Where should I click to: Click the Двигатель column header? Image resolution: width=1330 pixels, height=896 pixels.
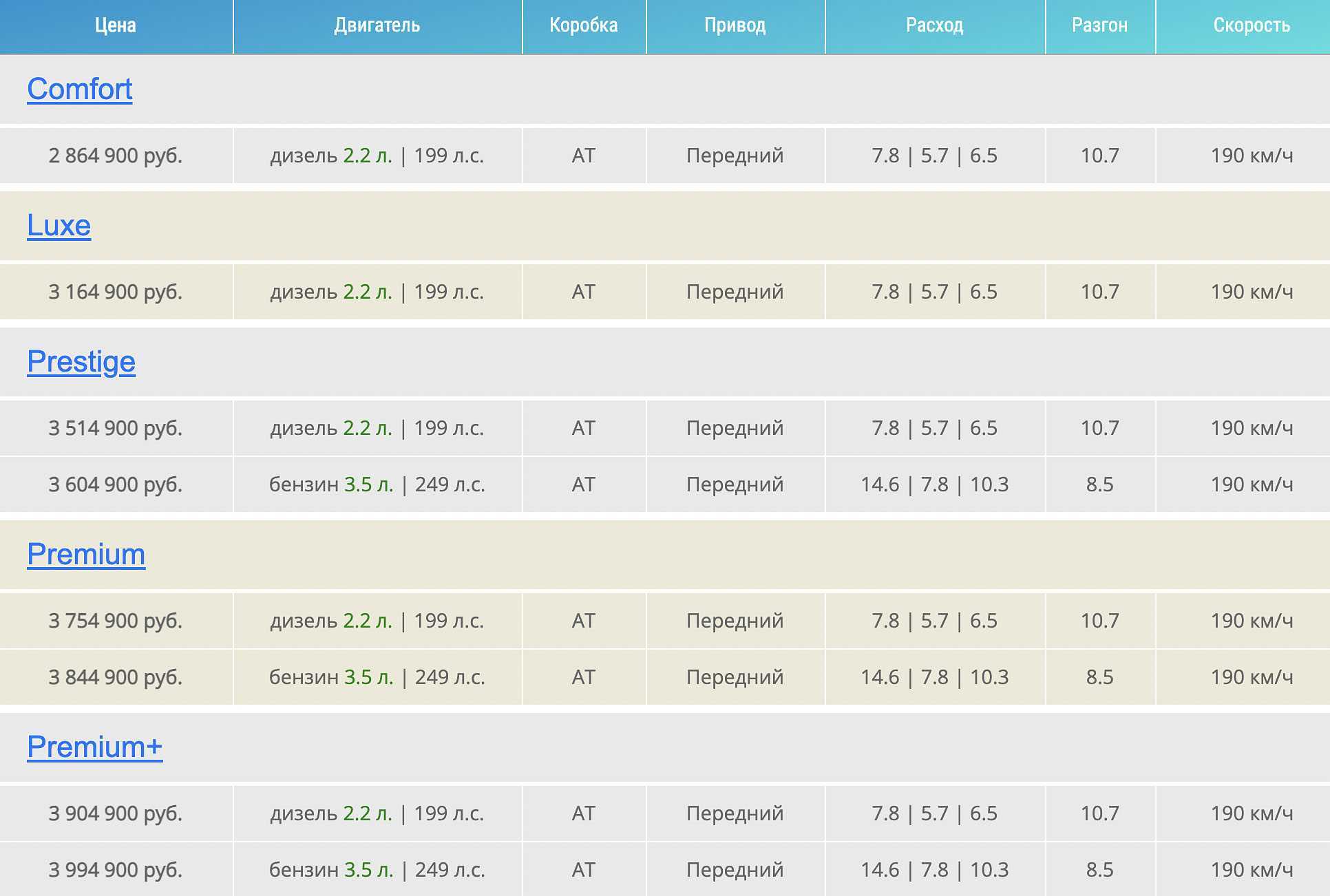pos(377,26)
